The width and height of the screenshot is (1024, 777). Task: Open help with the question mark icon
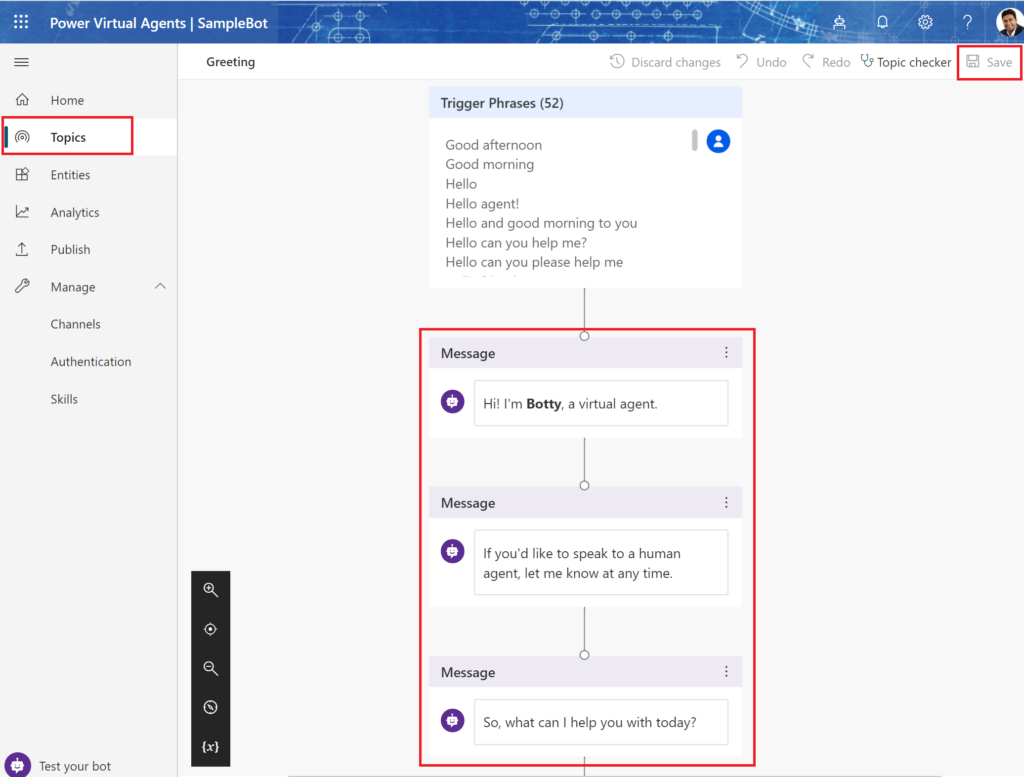coord(966,21)
